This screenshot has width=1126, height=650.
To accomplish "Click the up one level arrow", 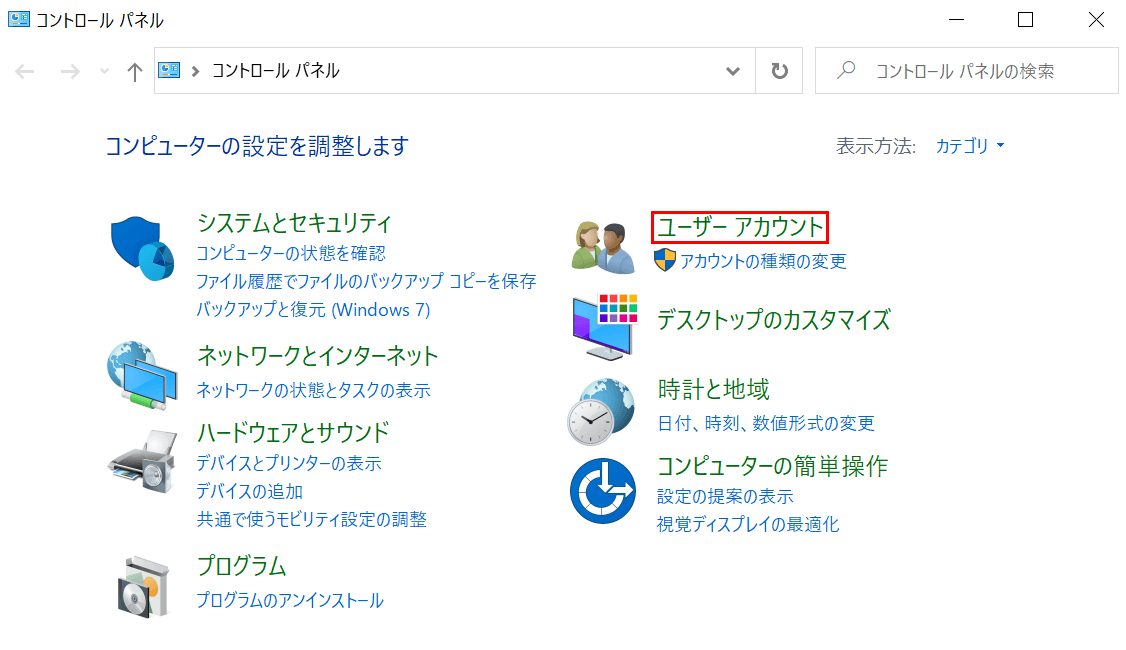I will click(134, 71).
